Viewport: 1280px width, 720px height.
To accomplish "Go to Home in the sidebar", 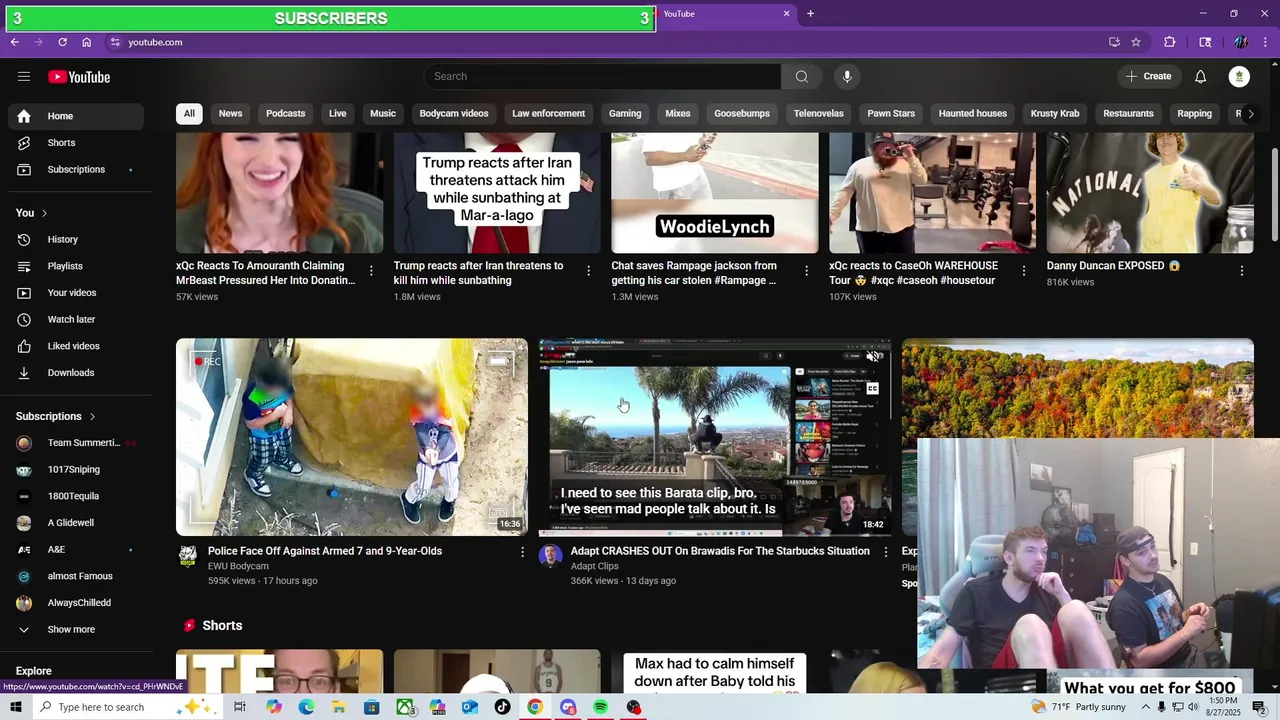I will 76,116.
